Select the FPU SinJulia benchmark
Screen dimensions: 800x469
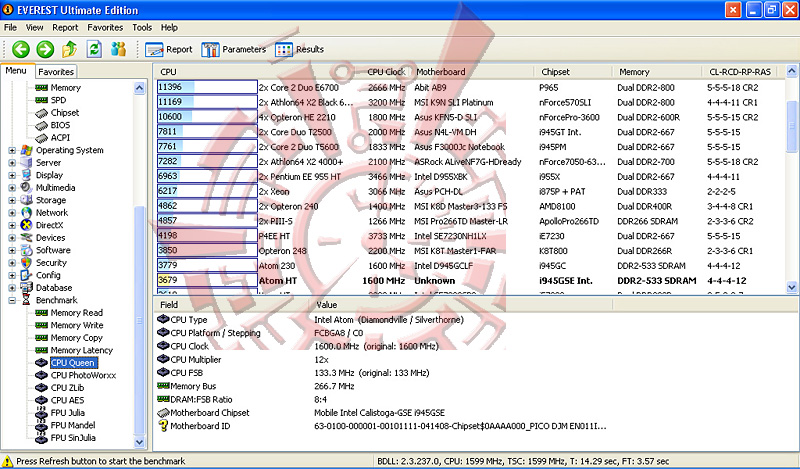pyautogui.click(x=73, y=438)
